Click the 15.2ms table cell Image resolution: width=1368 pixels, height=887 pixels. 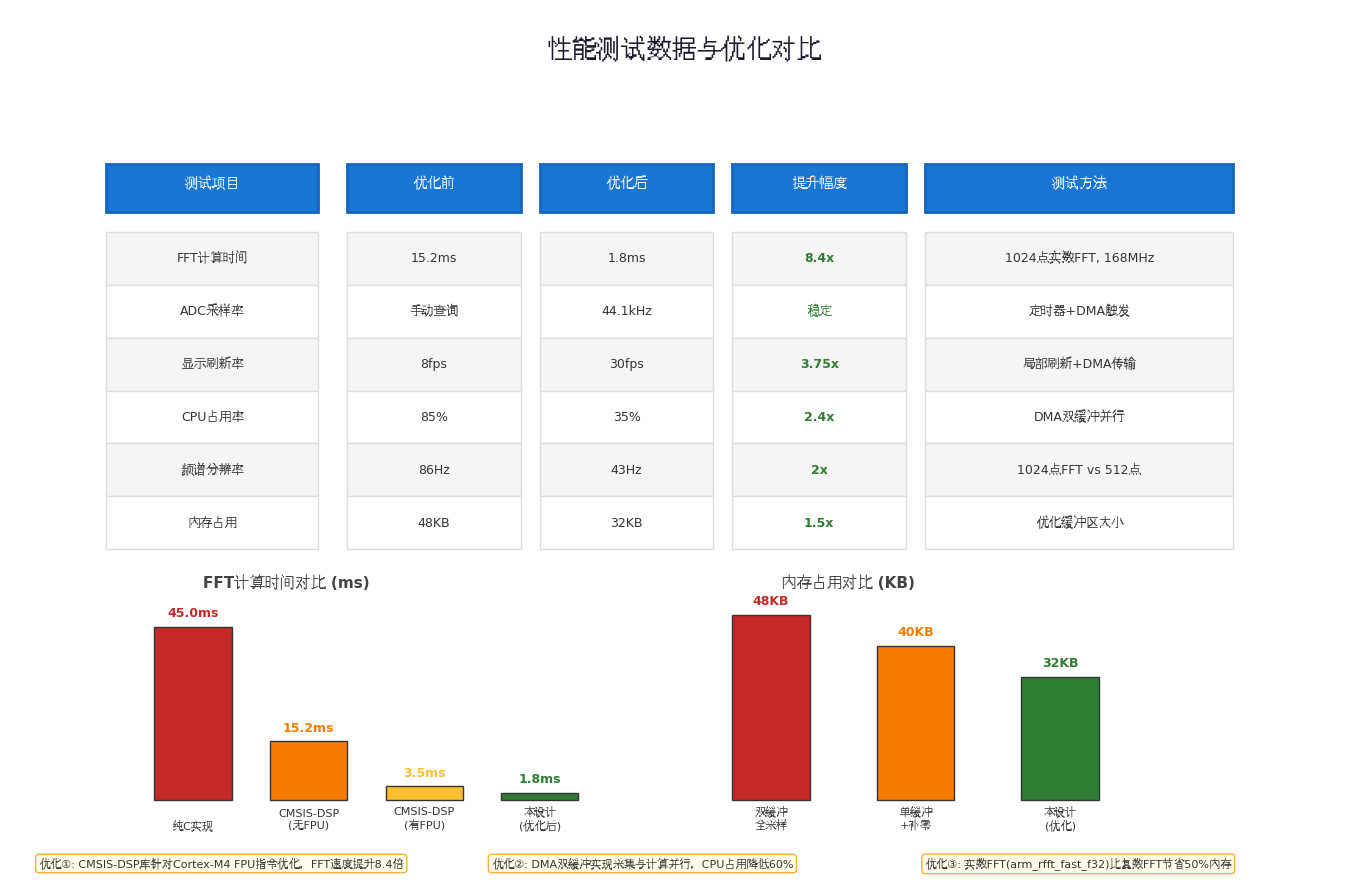(x=434, y=259)
